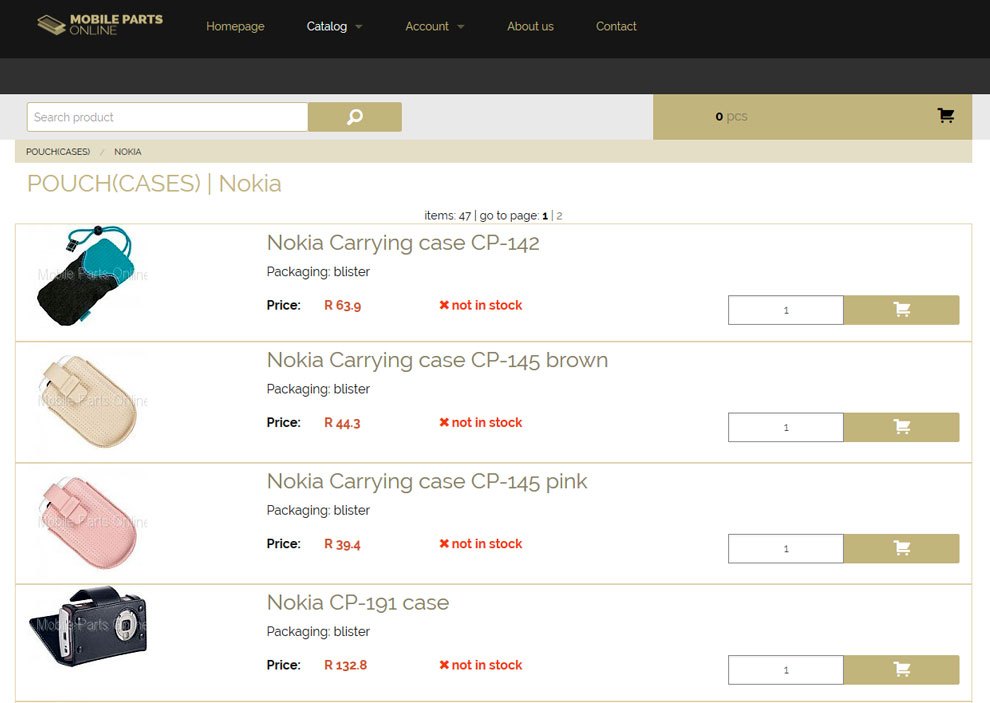
Task: Click the CP-145 pink case thumbnail
Action: (x=88, y=522)
